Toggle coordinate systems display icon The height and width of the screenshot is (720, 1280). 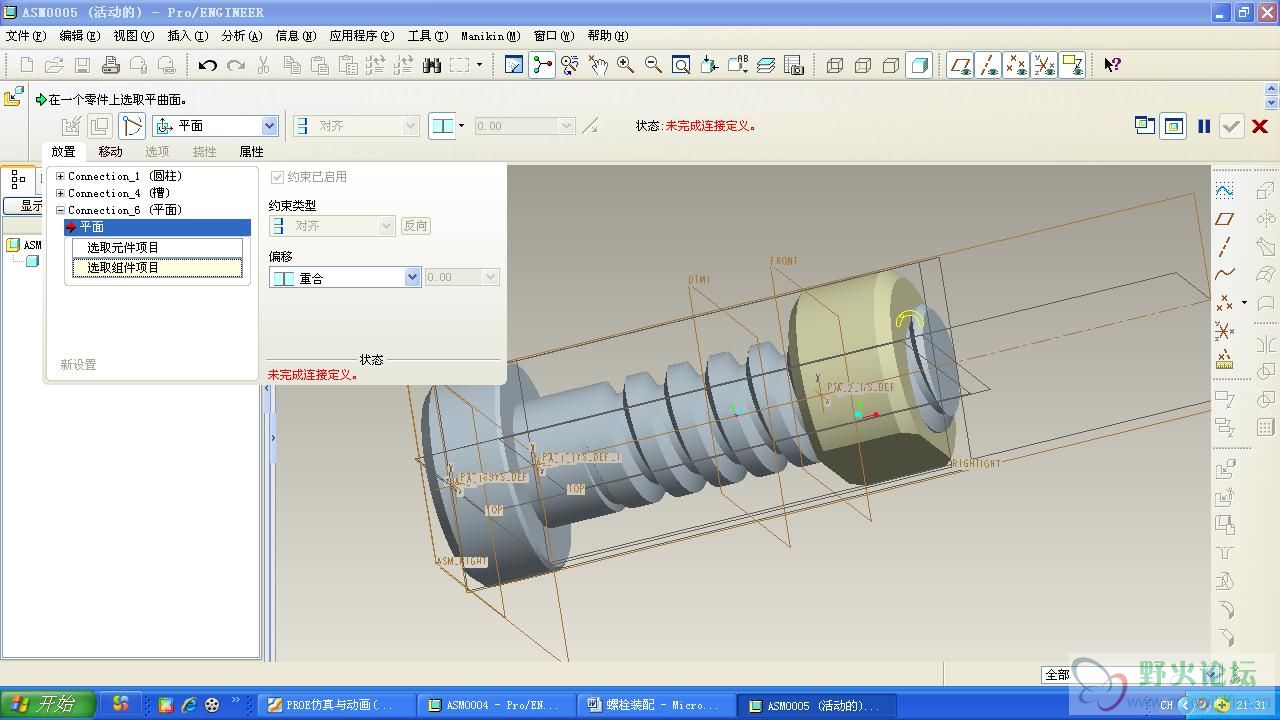(x=1044, y=65)
